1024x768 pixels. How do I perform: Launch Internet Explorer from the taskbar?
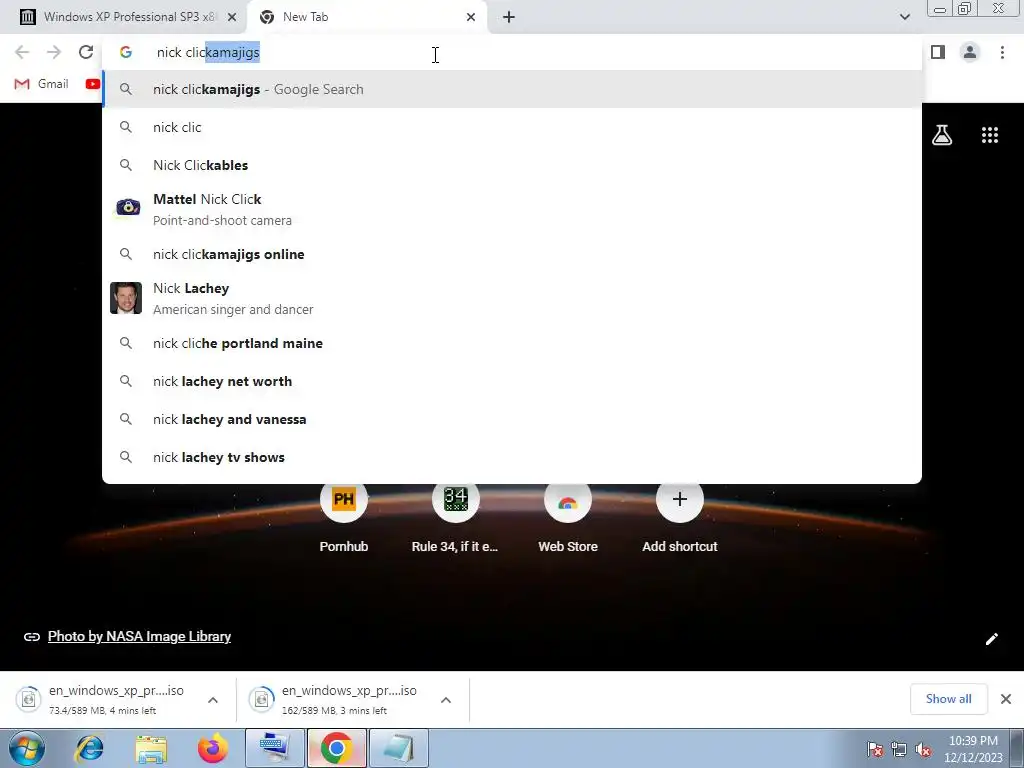(89, 748)
